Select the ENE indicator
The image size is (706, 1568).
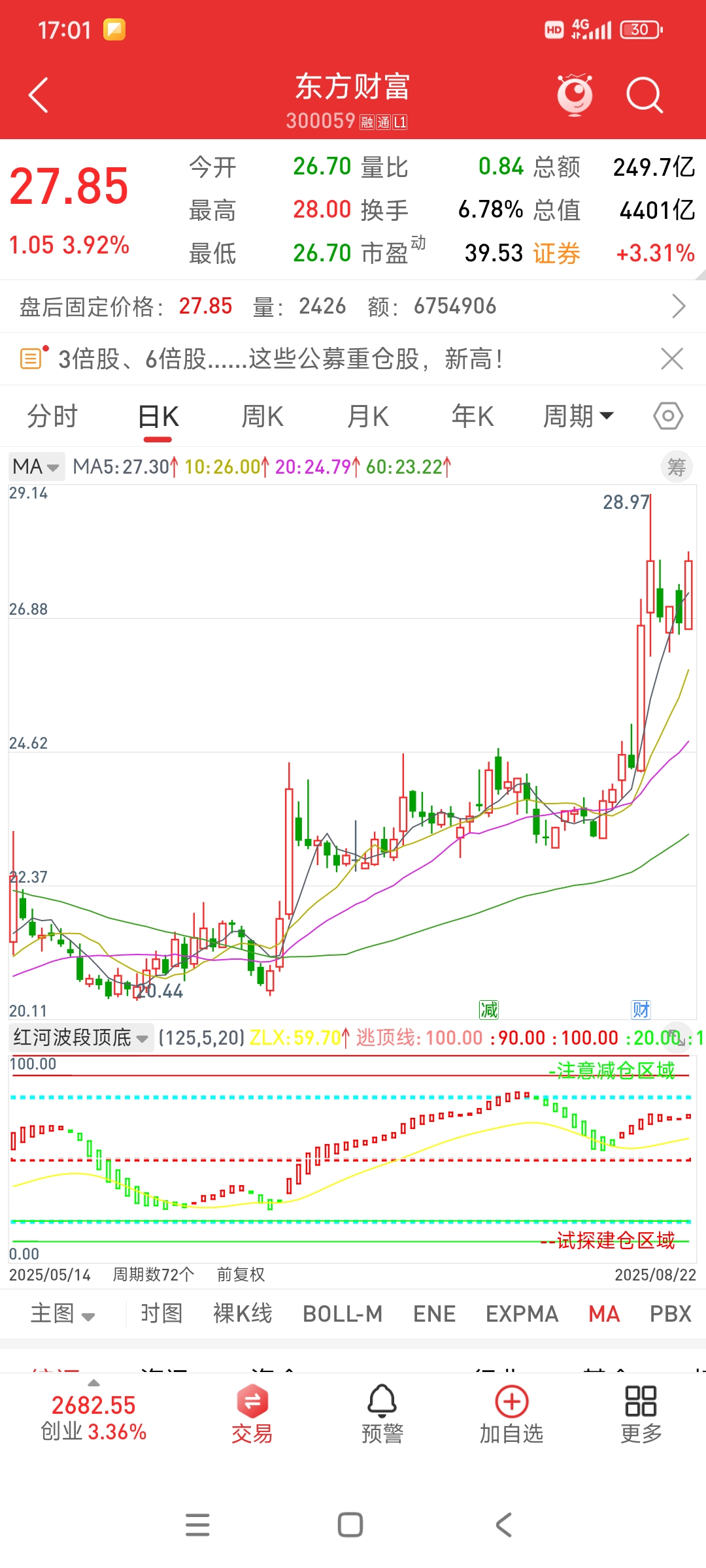[x=434, y=1313]
